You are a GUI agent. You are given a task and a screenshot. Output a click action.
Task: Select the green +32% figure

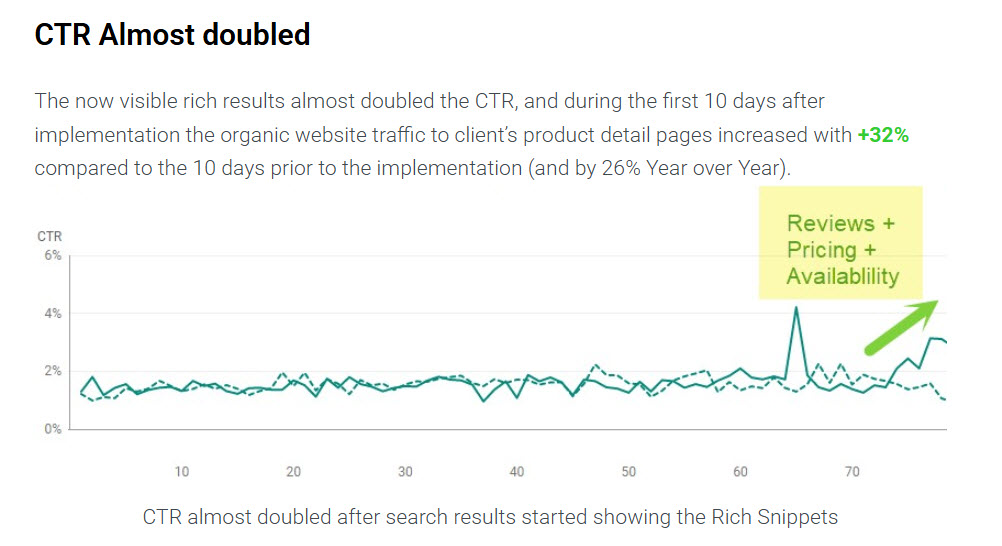pos(883,135)
